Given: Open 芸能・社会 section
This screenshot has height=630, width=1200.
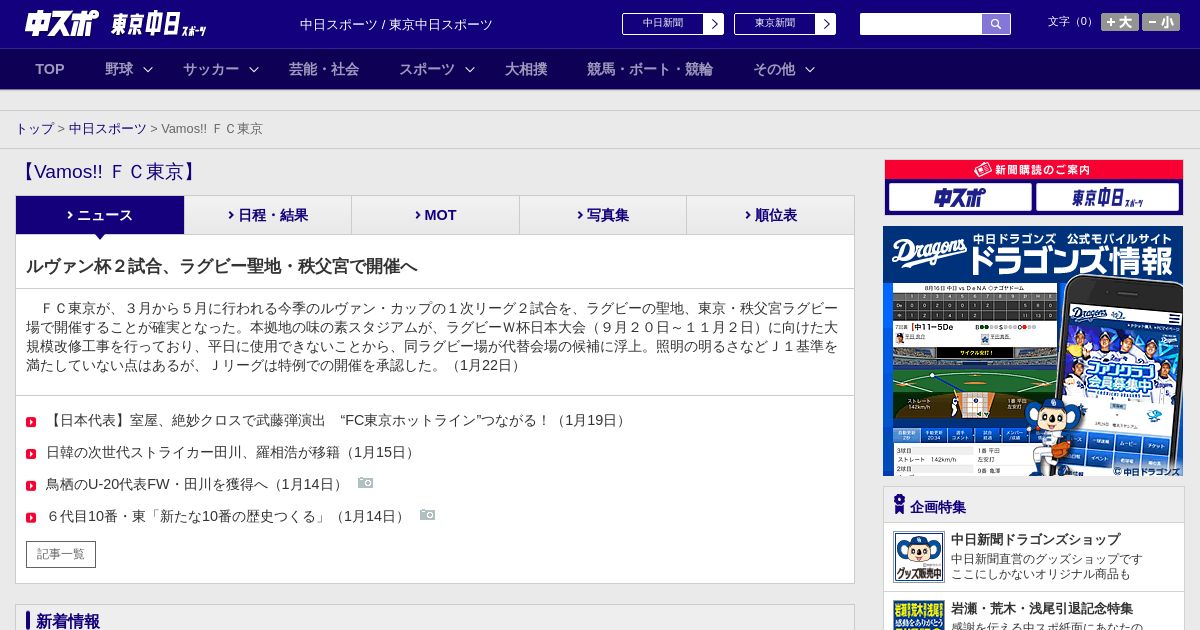Looking at the screenshot, I should point(324,69).
